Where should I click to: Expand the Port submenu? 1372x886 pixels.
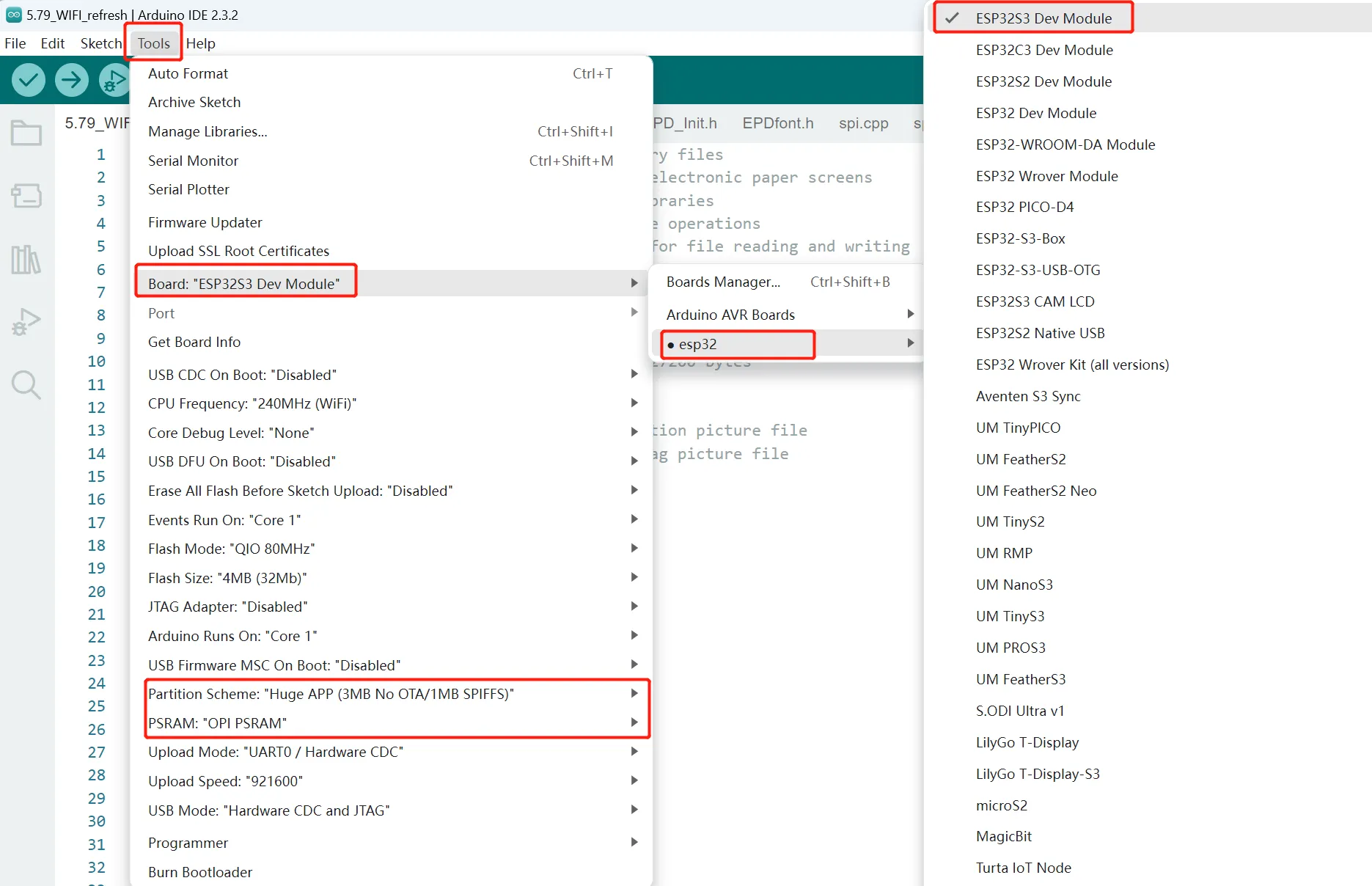point(391,313)
